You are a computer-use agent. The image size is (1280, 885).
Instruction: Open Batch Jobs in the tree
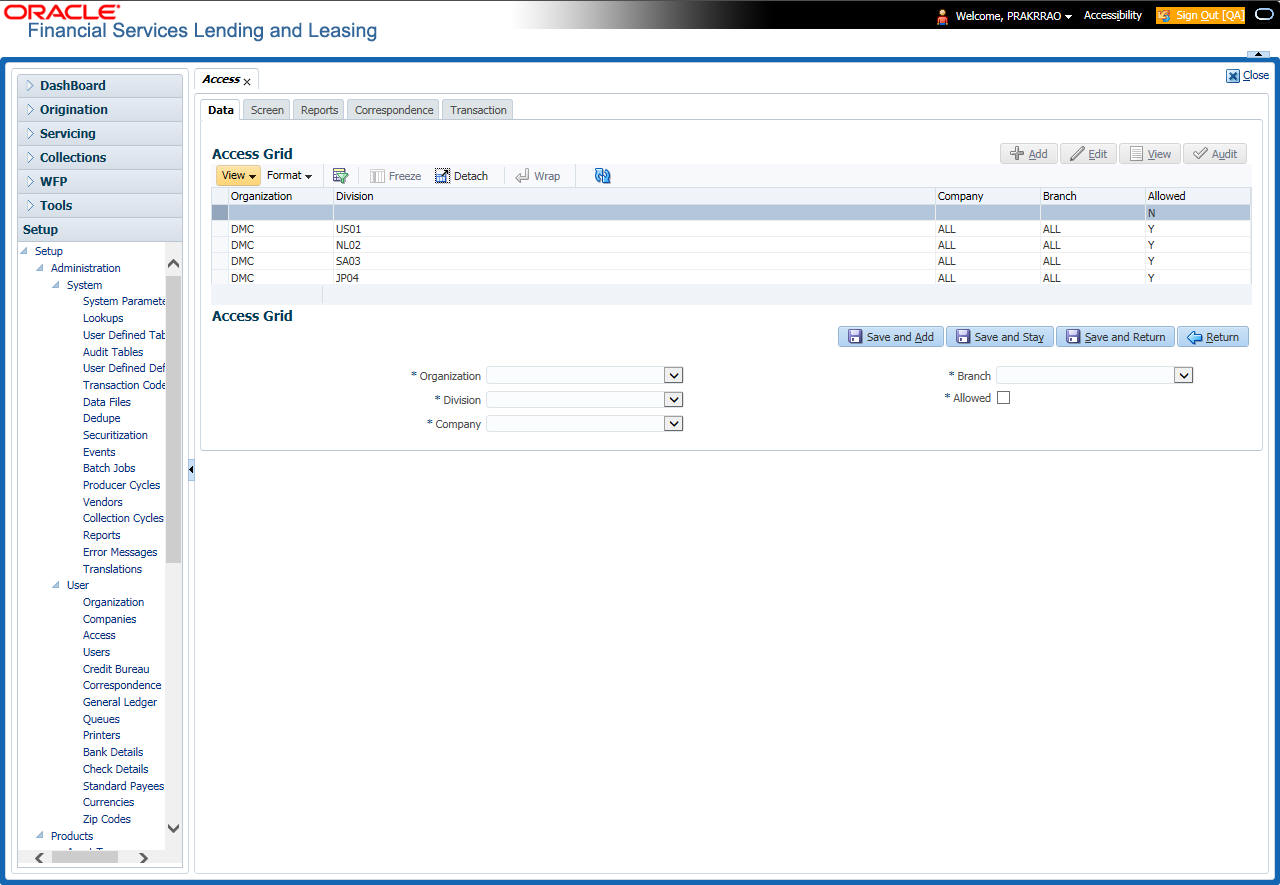109,468
